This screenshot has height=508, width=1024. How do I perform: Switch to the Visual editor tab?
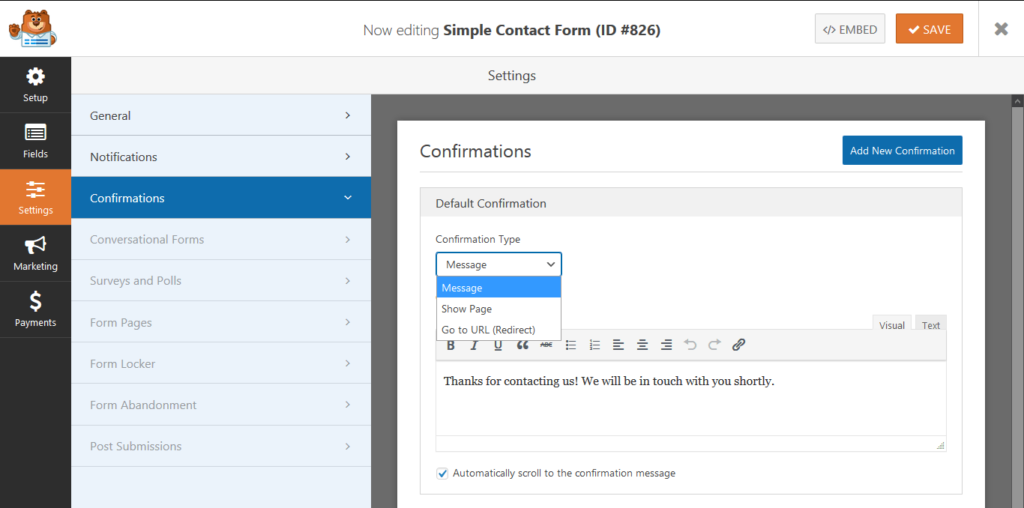[891, 325]
